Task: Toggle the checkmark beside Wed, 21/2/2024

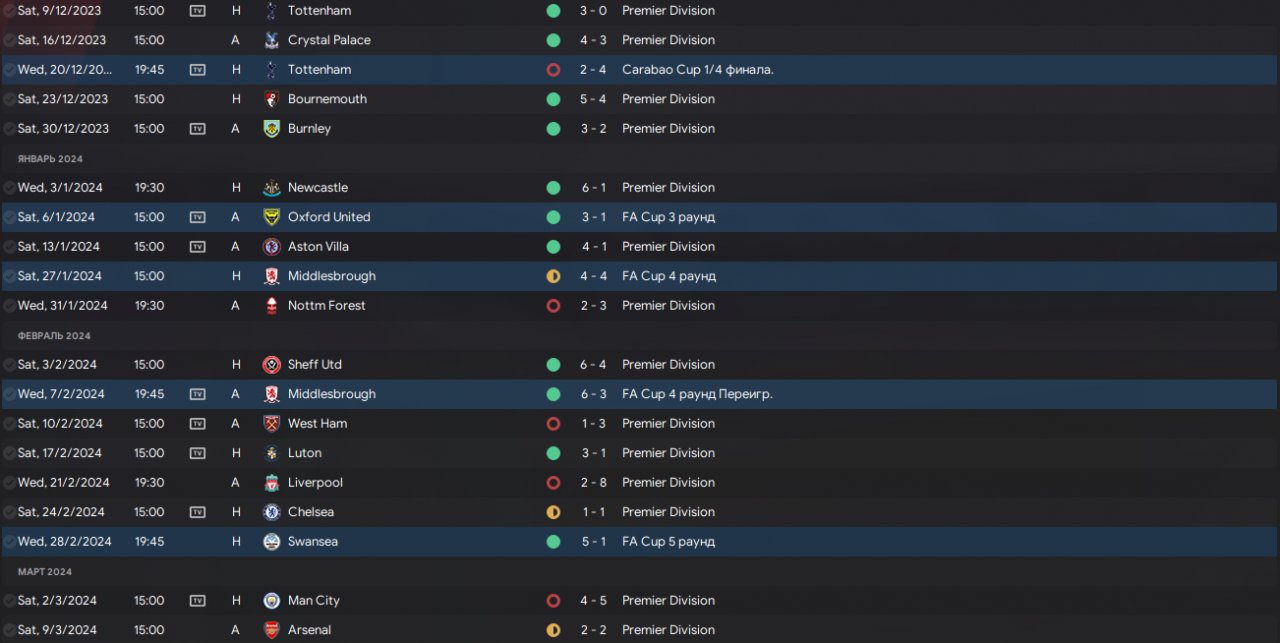Action: (x=9, y=482)
